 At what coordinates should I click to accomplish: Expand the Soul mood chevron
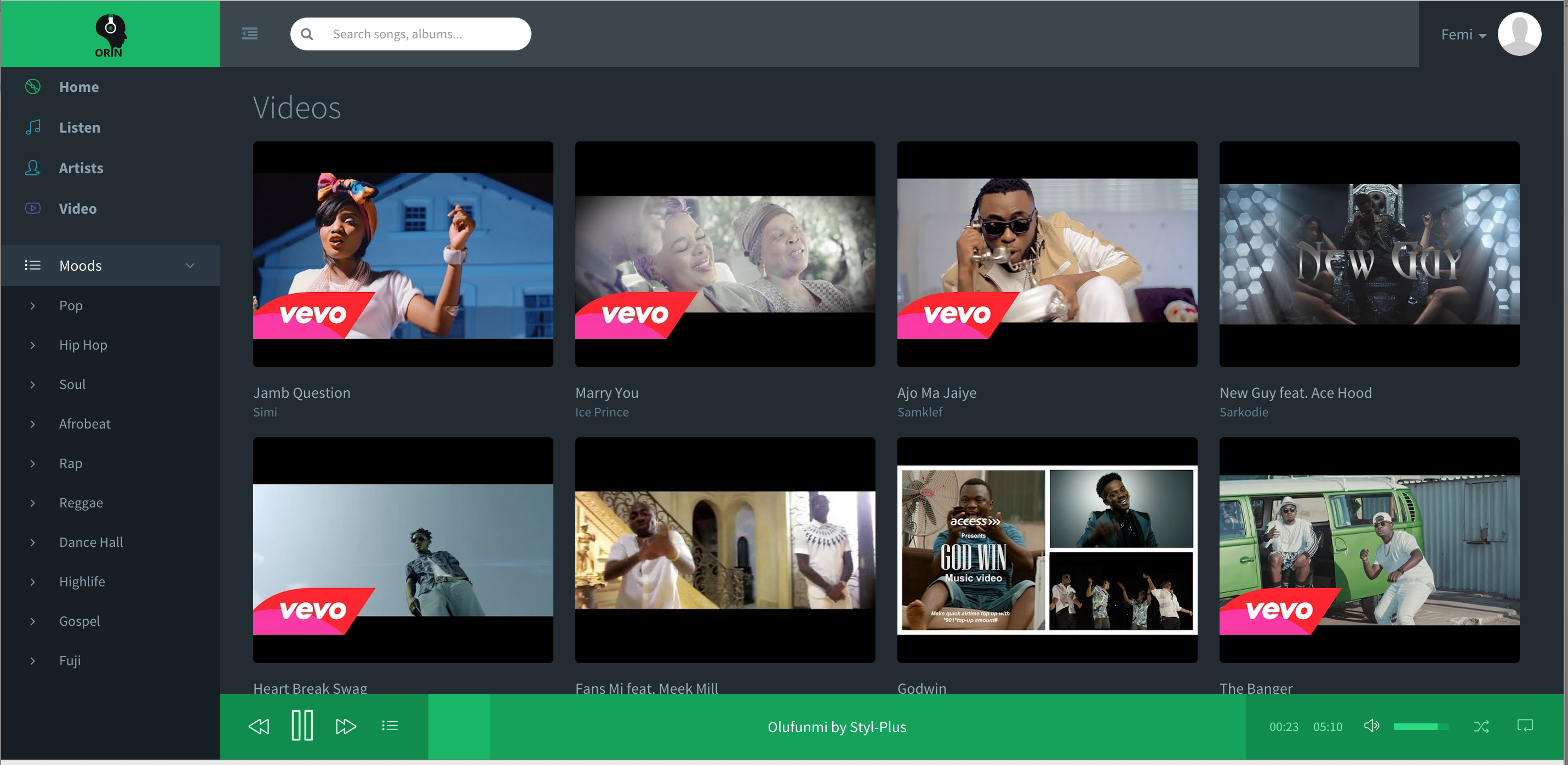pyautogui.click(x=33, y=384)
